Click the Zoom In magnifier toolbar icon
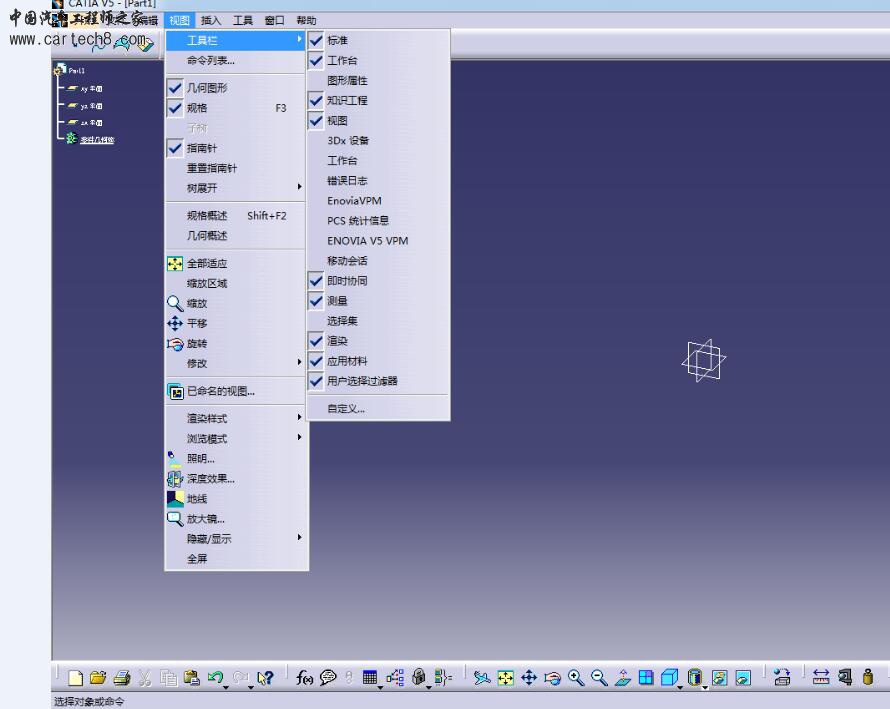 point(576,678)
